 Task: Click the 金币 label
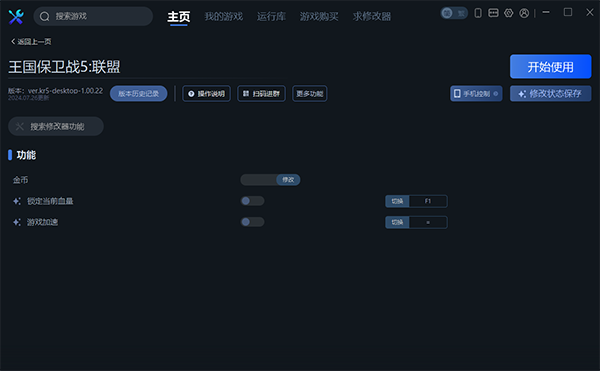21,180
